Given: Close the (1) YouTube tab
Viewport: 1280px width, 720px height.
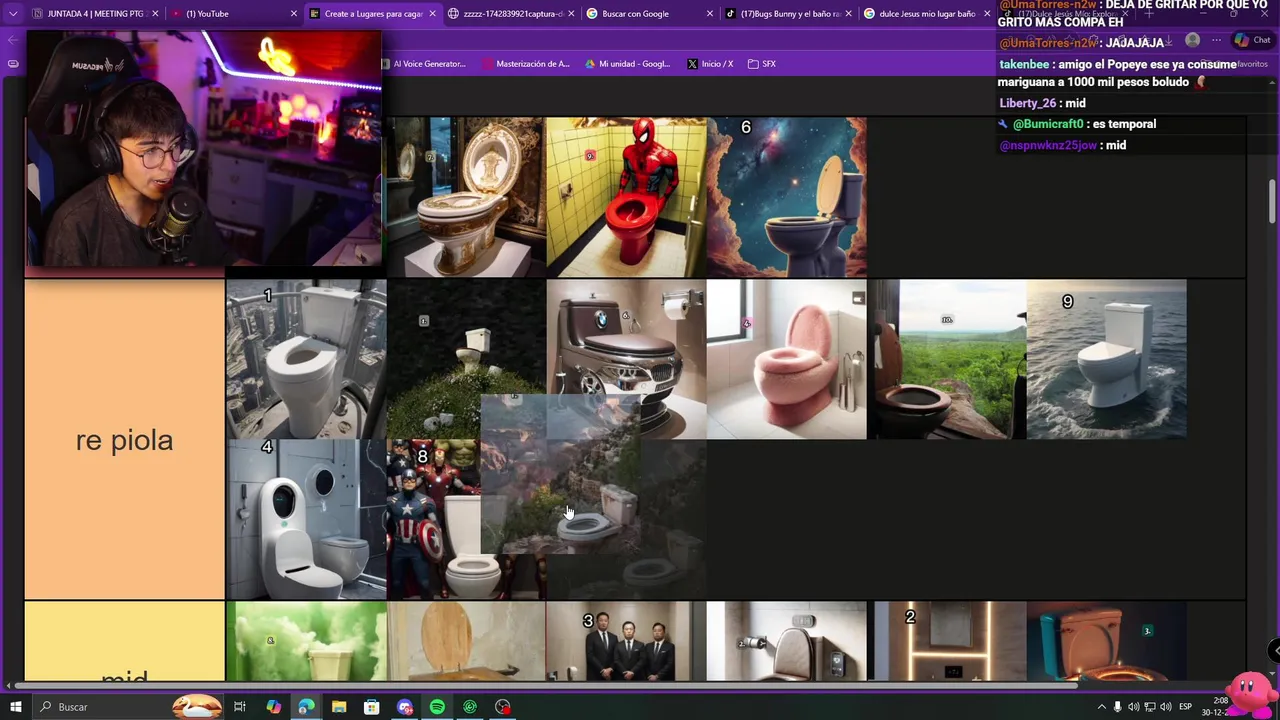Looking at the screenshot, I should (x=294, y=14).
